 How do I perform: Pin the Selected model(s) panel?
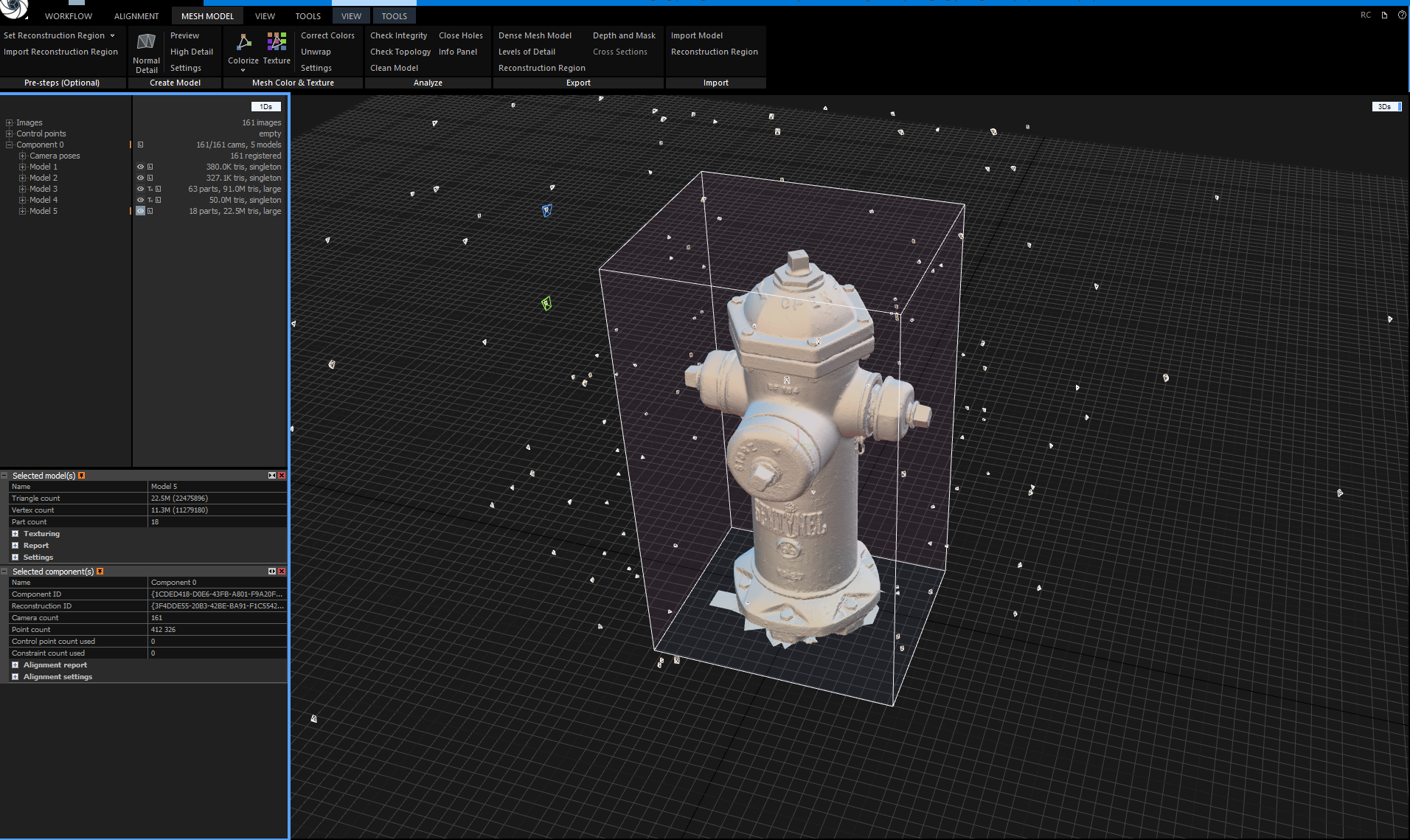coord(81,476)
